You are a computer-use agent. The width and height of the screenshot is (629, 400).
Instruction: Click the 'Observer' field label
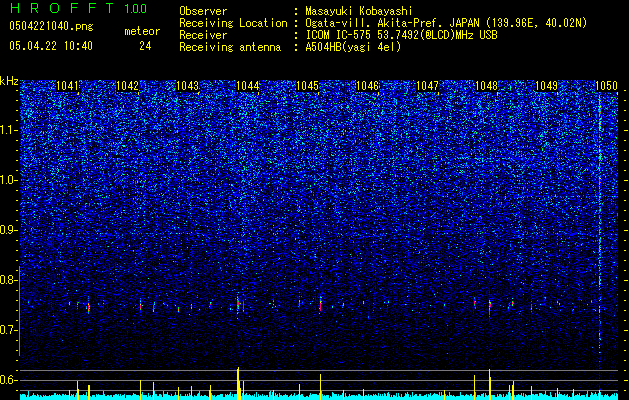[x=203, y=11]
